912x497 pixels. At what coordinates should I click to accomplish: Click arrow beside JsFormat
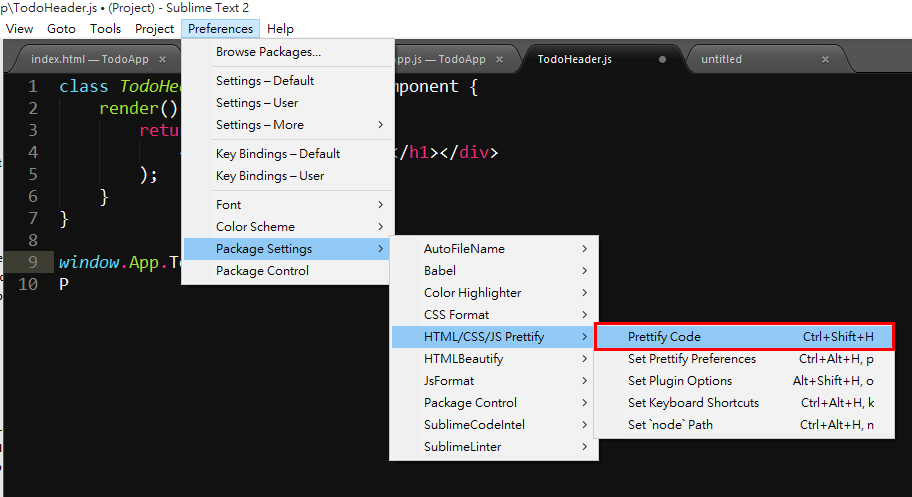(x=585, y=381)
